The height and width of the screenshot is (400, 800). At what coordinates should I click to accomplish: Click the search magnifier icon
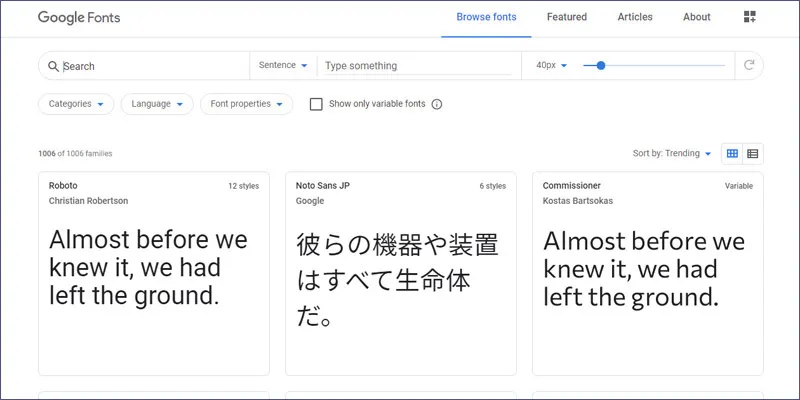(x=53, y=66)
